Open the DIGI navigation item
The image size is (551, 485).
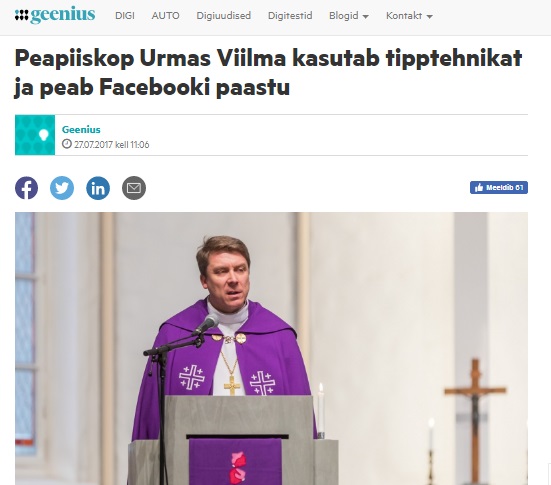click(x=125, y=16)
